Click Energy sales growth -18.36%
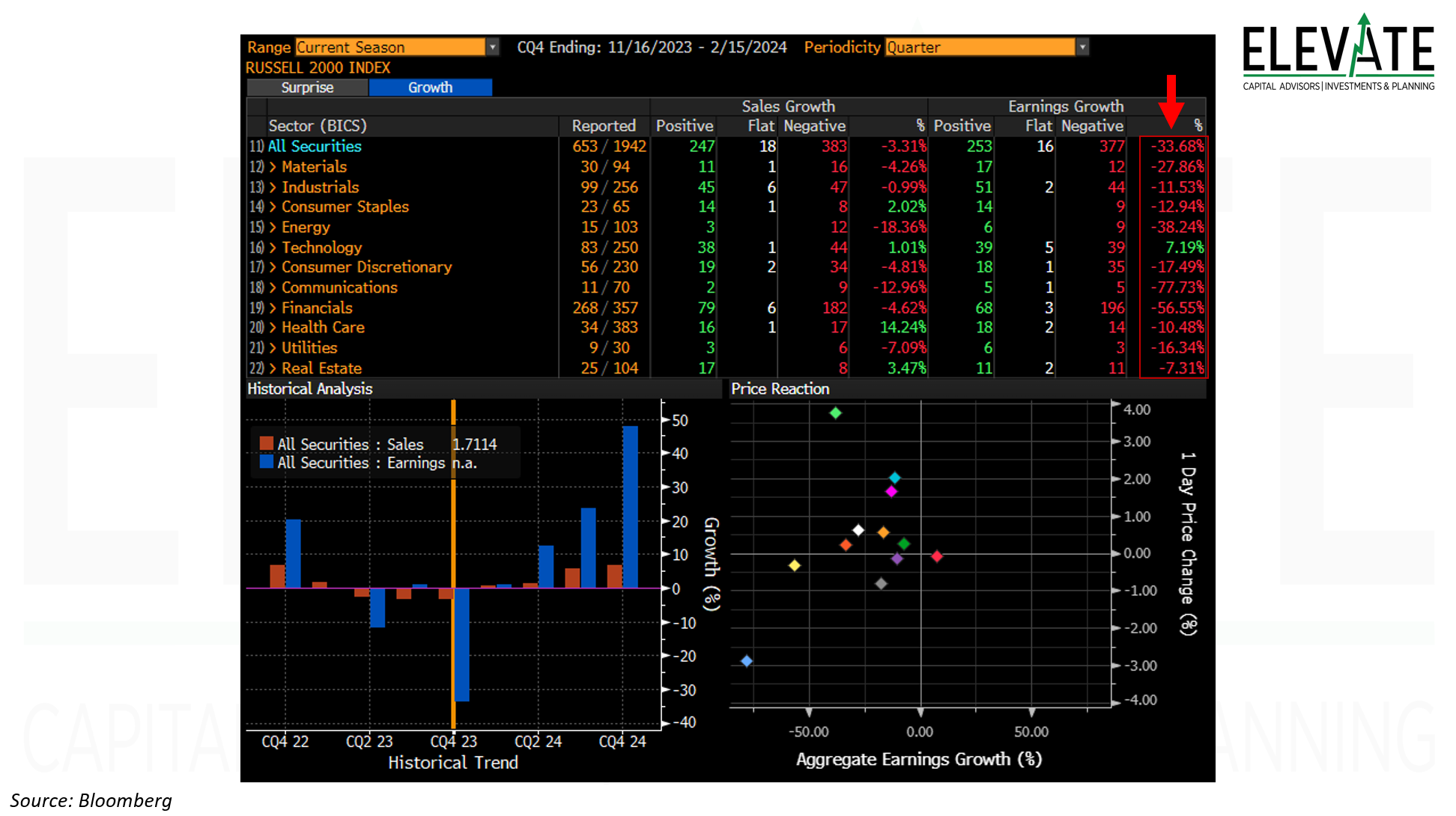The height and width of the screenshot is (816, 1456). tap(900, 227)
